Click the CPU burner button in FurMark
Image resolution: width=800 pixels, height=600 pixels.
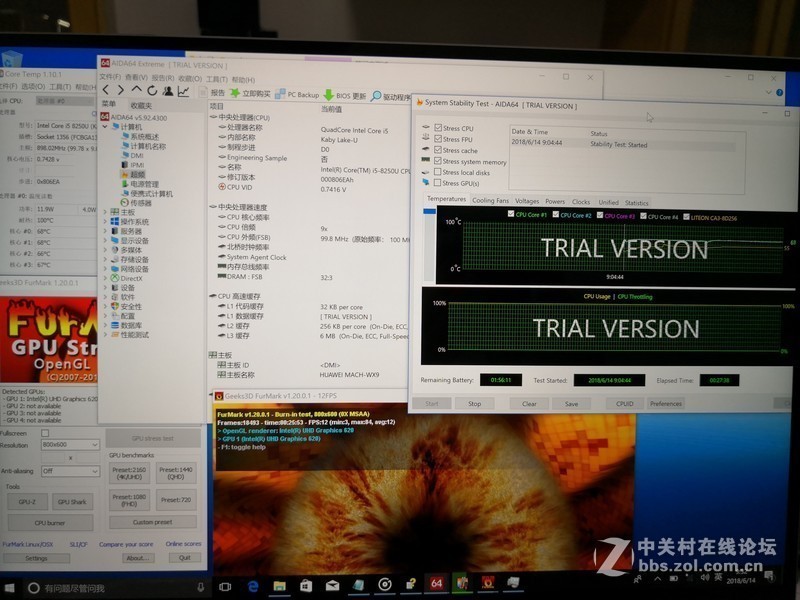click(50, 523)
